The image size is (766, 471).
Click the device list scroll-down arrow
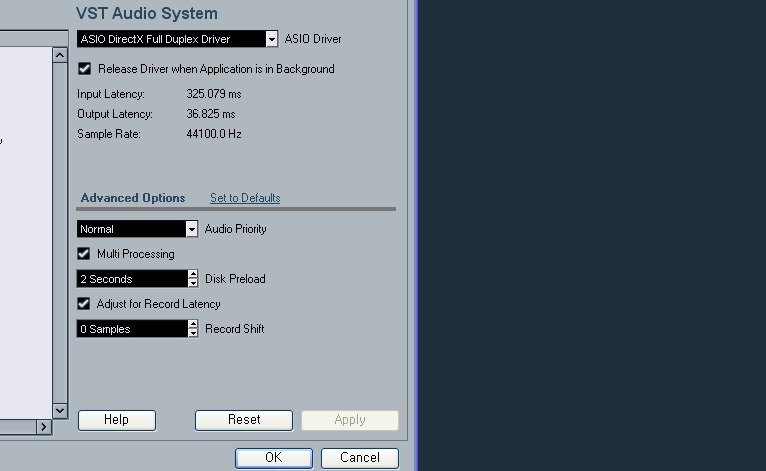(x=60, y=410)
